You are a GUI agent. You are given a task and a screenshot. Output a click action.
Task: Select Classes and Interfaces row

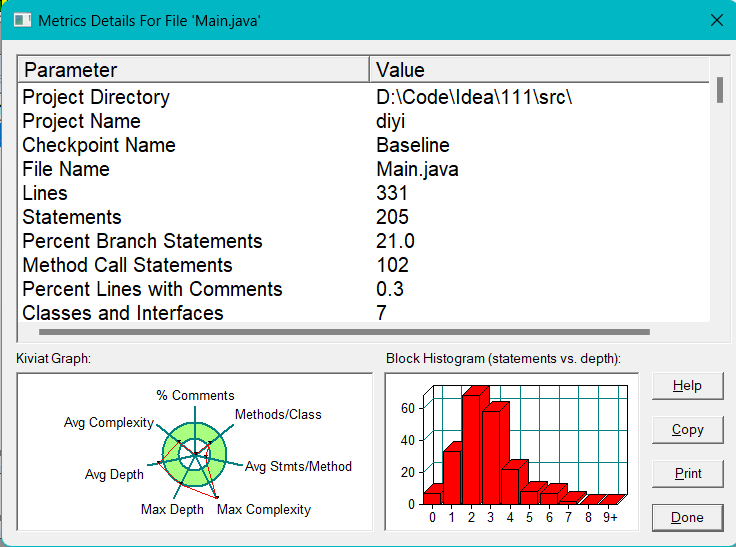pos(364,313)
